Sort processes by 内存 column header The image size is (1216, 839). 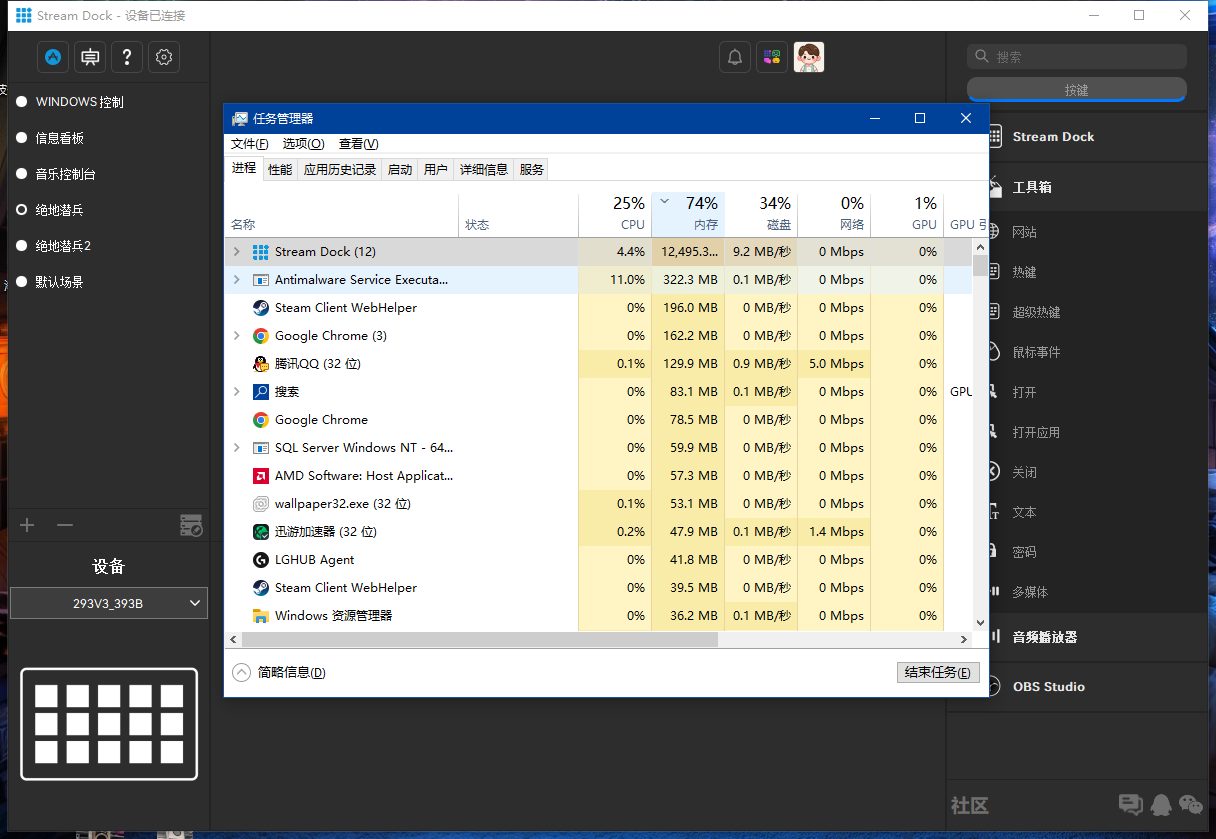click(x=688, y=214)
